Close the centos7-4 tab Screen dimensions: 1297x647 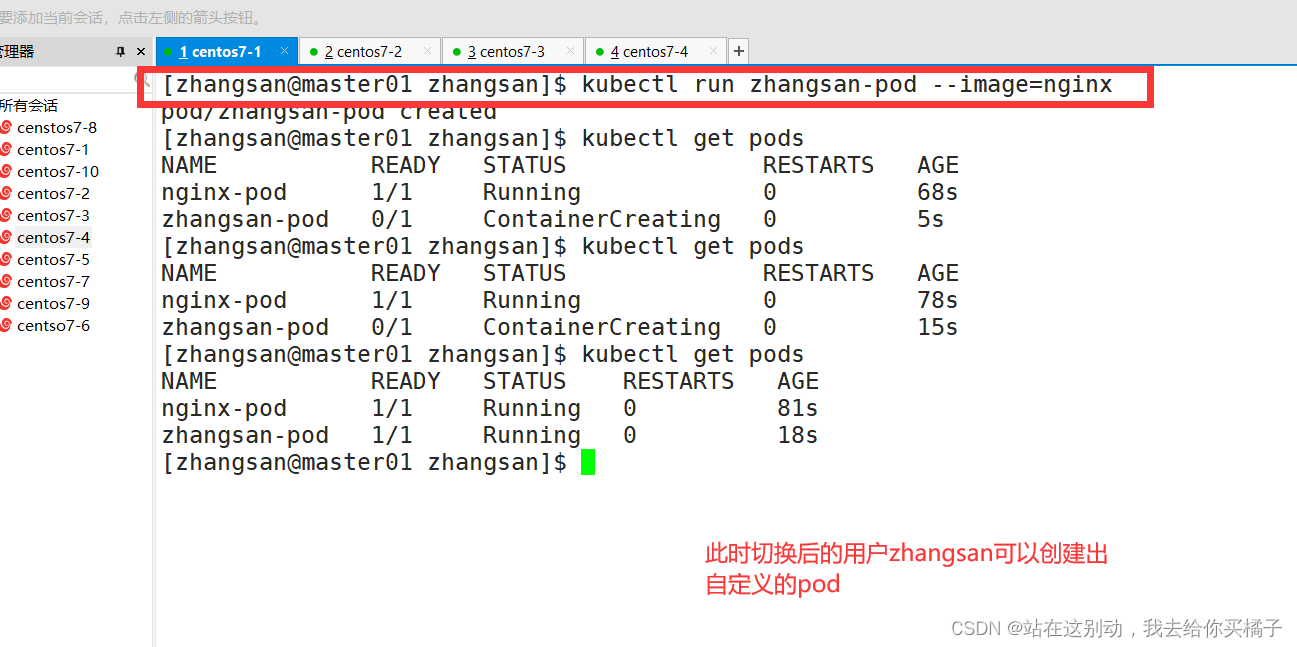coord(713,51)
